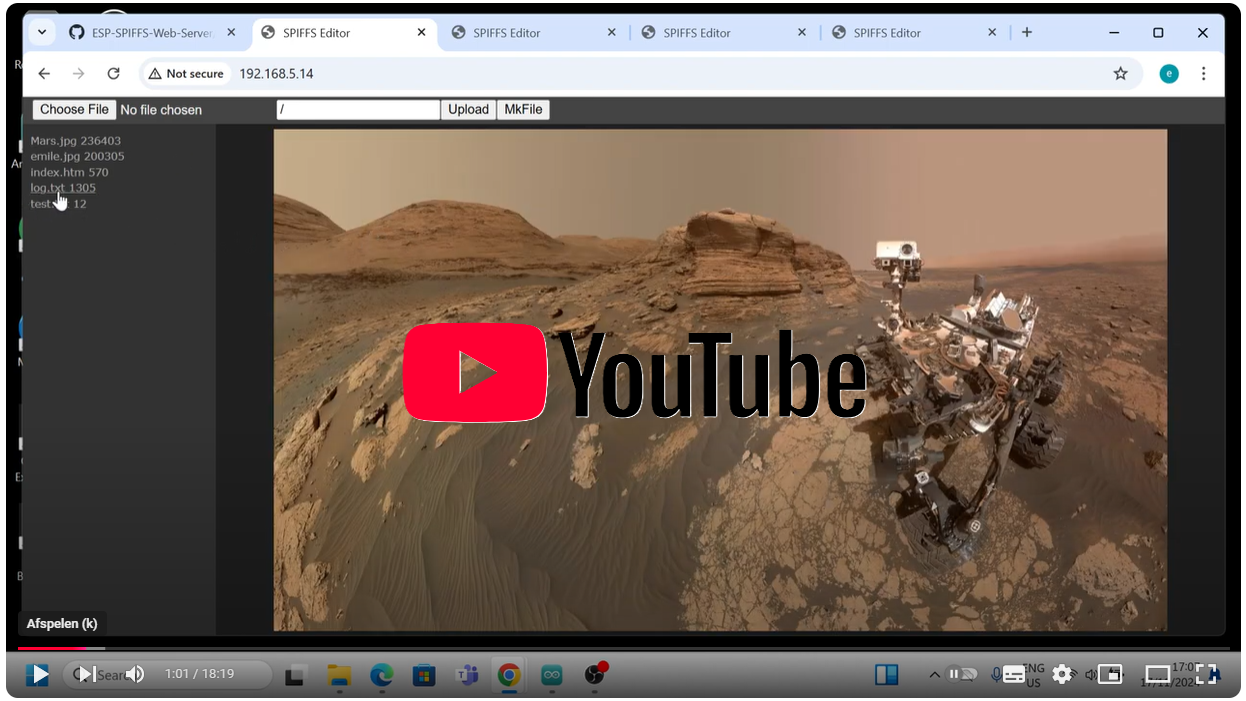Viewport: 1246px width, 701px height.
Task: Open the widgets panel icon on taskbar
Action: (x=886, y=676)
